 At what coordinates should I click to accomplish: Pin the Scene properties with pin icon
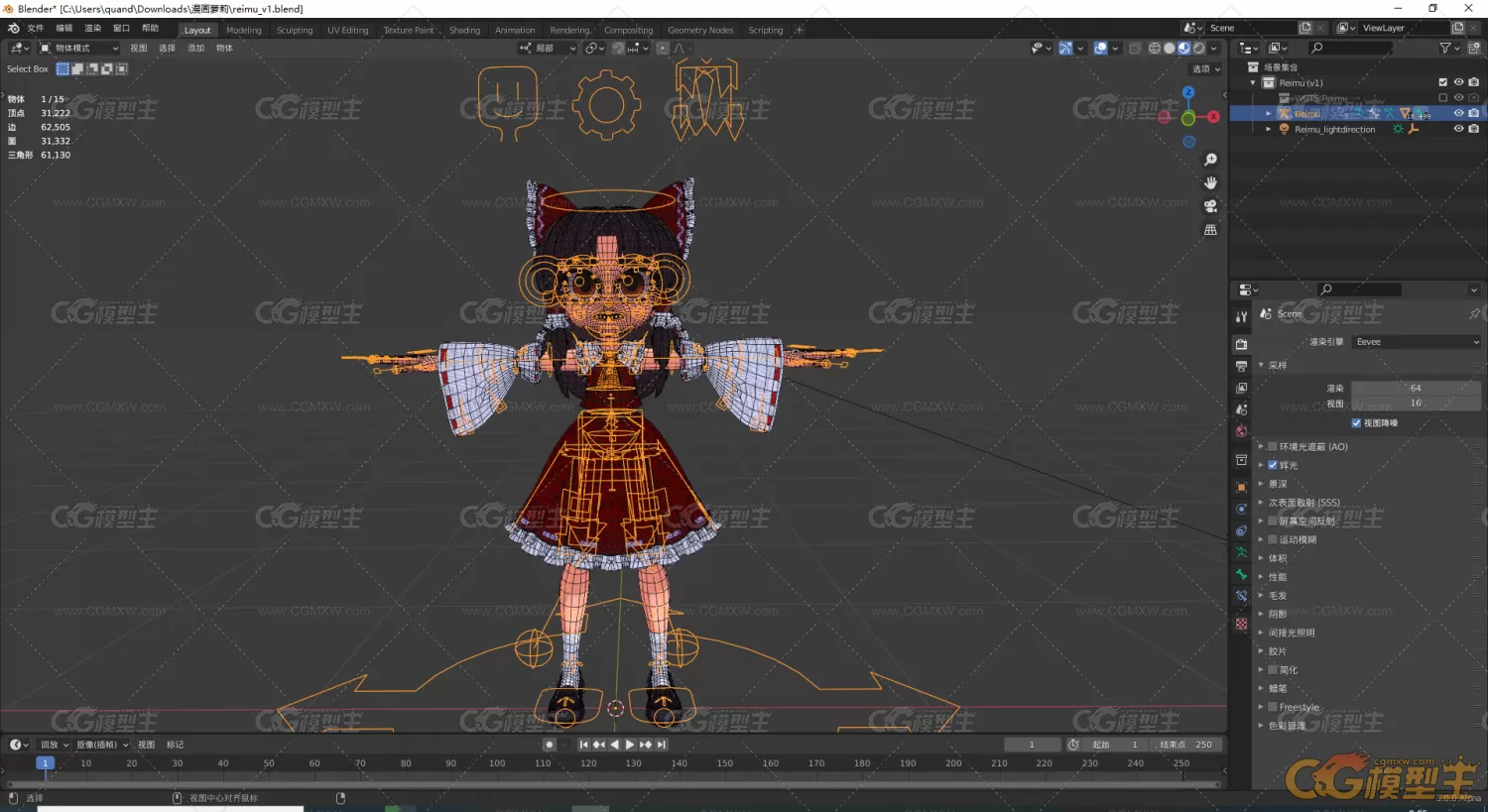coord(1474,313)
